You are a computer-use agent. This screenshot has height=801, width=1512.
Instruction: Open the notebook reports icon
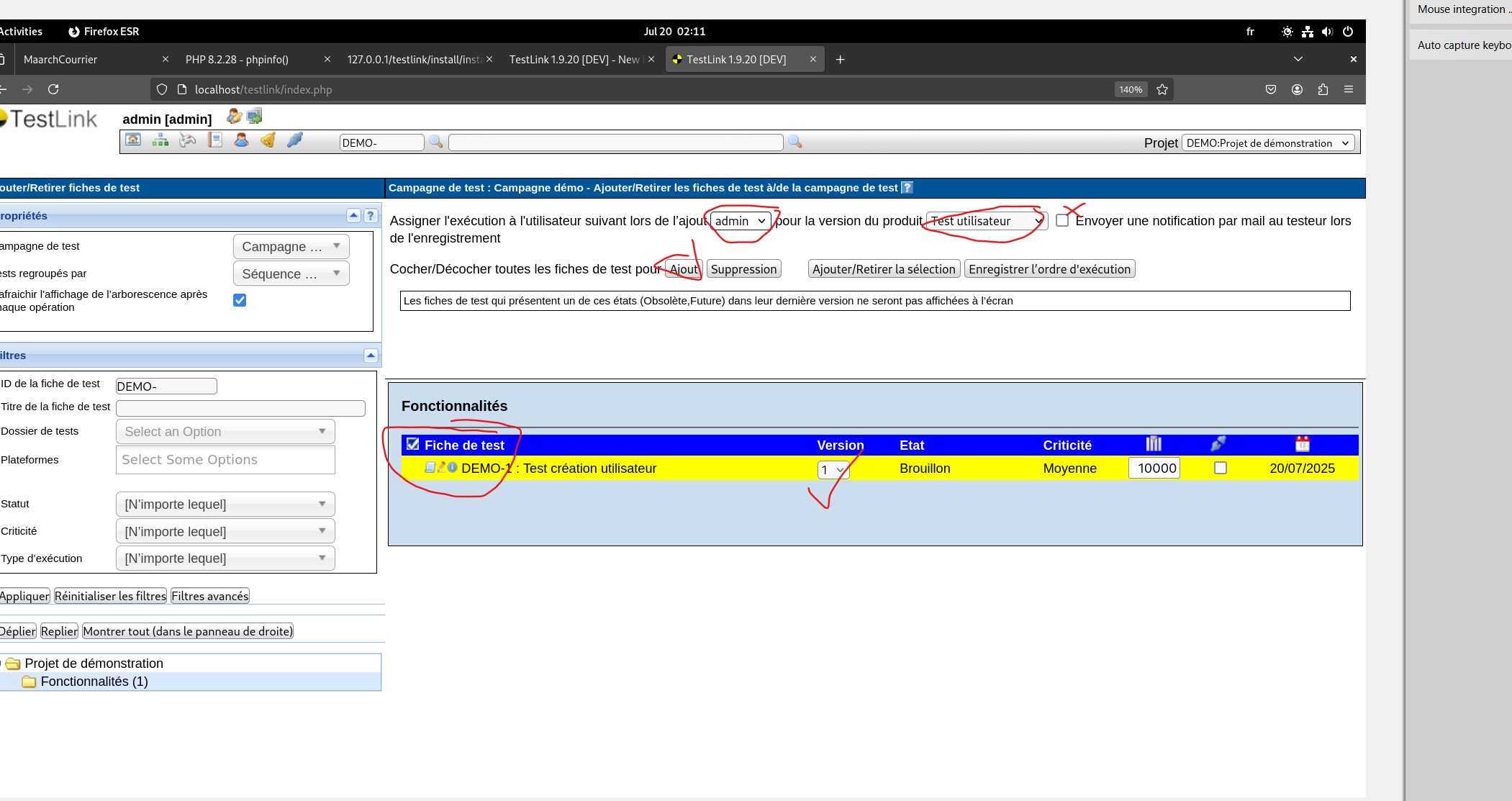pyautogui.click(x=214, y=140)
